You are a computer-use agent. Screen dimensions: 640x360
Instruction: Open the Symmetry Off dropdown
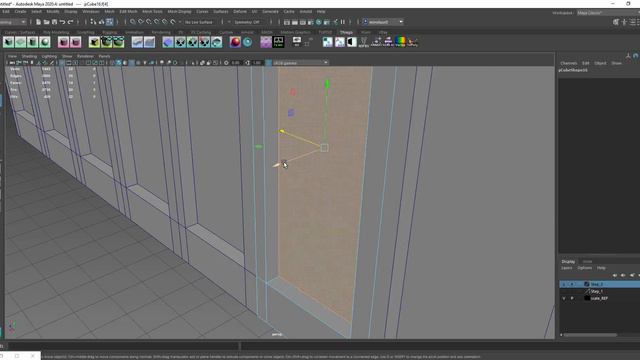250,22
